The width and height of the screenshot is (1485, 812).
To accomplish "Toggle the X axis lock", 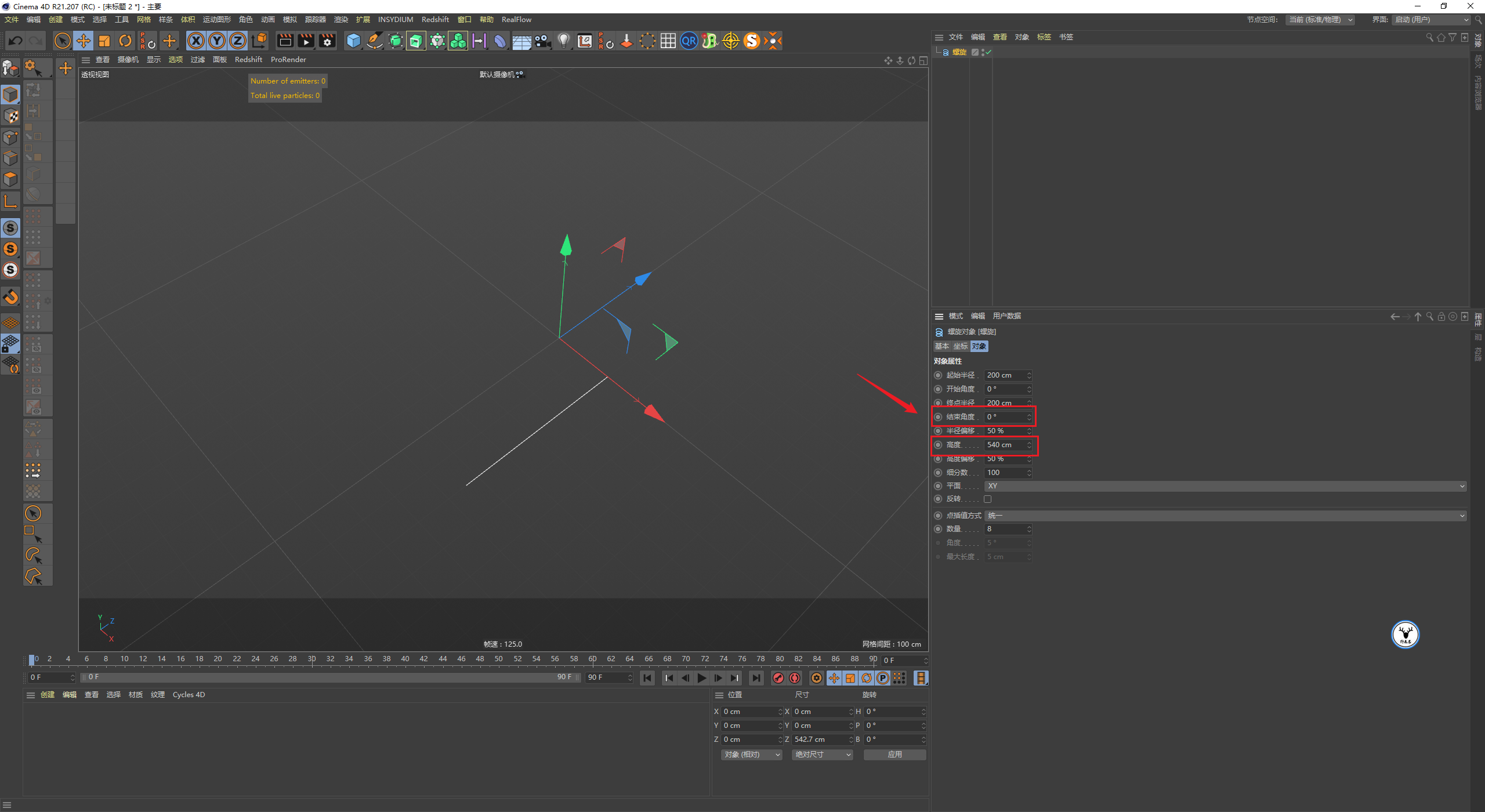I will [x=196, y=41].
